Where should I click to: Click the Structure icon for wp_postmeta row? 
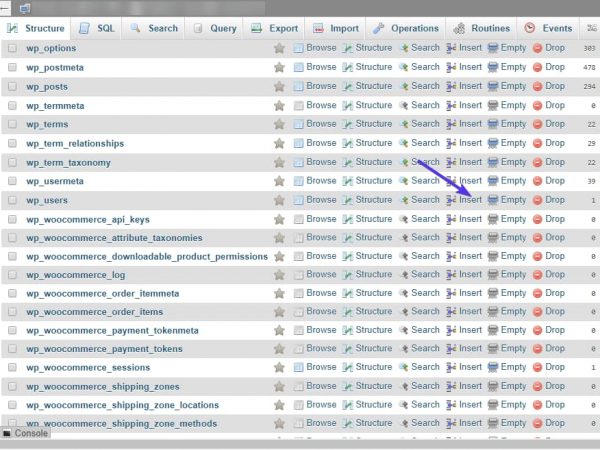[x=347, y=67]
